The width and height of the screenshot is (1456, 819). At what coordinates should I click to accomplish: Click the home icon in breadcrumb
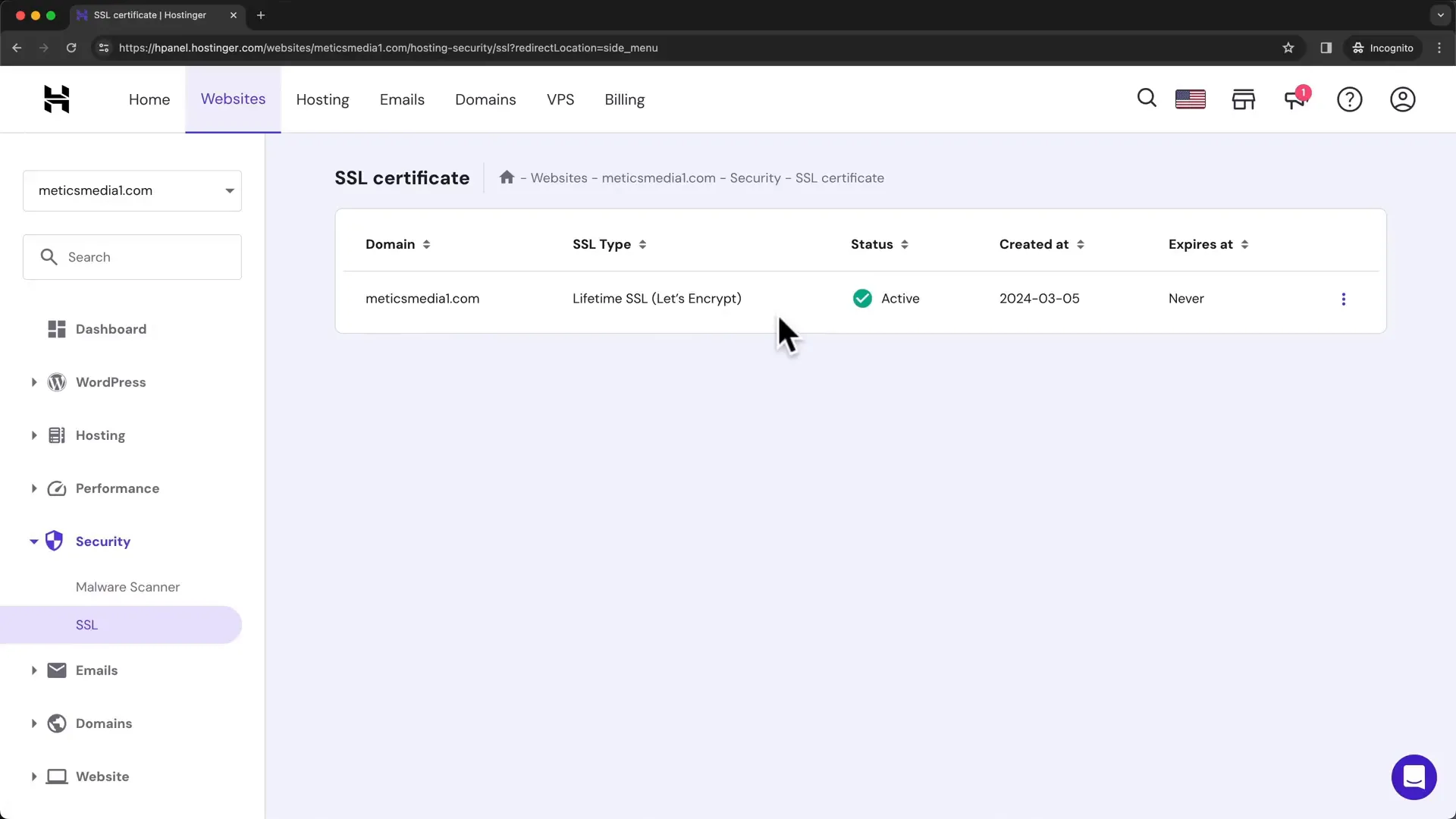coord(507,177)
